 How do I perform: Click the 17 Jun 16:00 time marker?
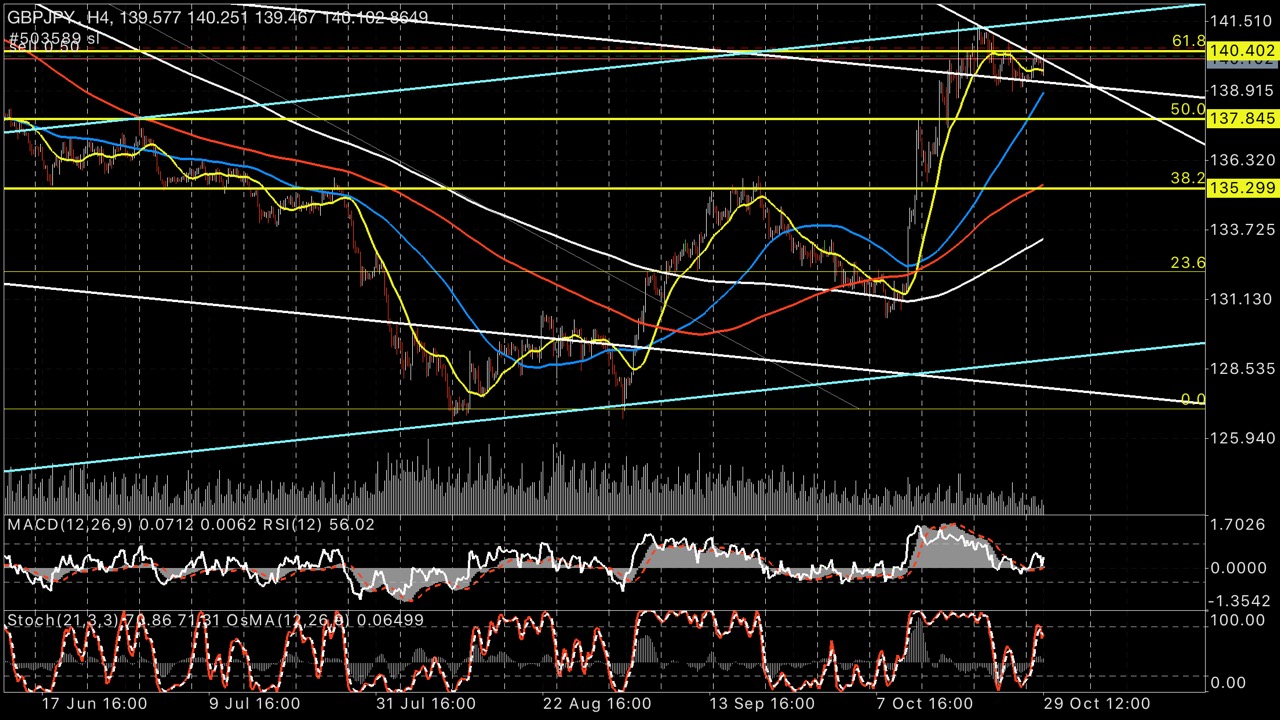click(94, 703)
